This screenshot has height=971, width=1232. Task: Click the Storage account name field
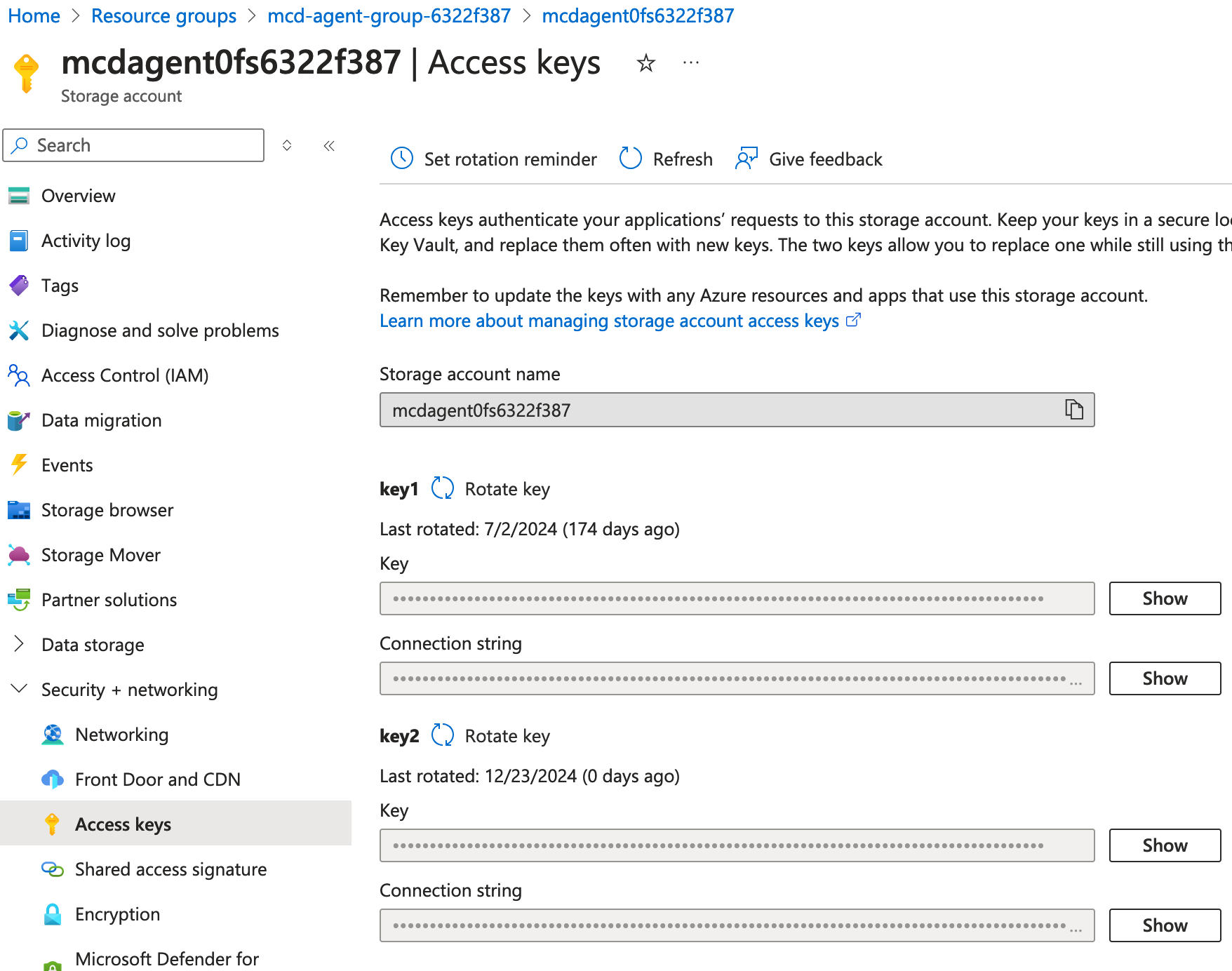pos(737,410)
